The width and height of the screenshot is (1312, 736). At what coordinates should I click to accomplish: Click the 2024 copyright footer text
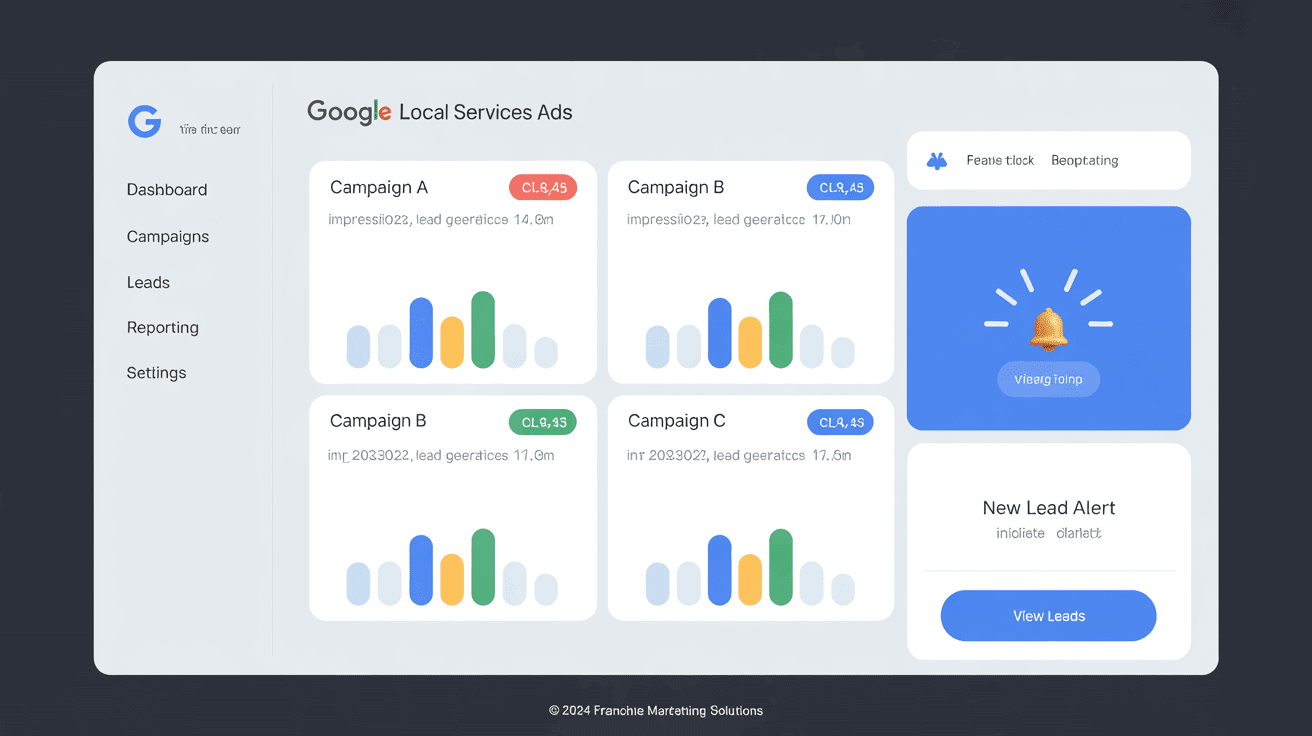click(x=656, y=711)
